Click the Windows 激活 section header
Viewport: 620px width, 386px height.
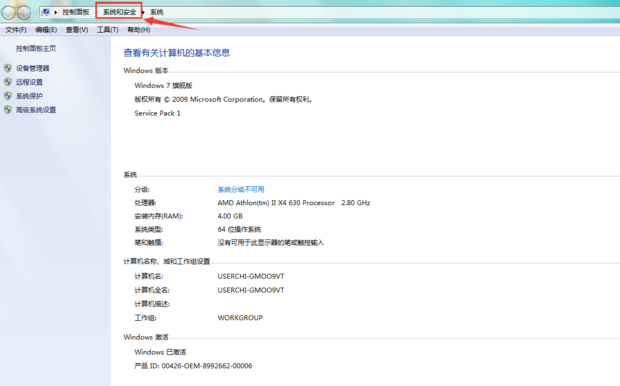146,337
